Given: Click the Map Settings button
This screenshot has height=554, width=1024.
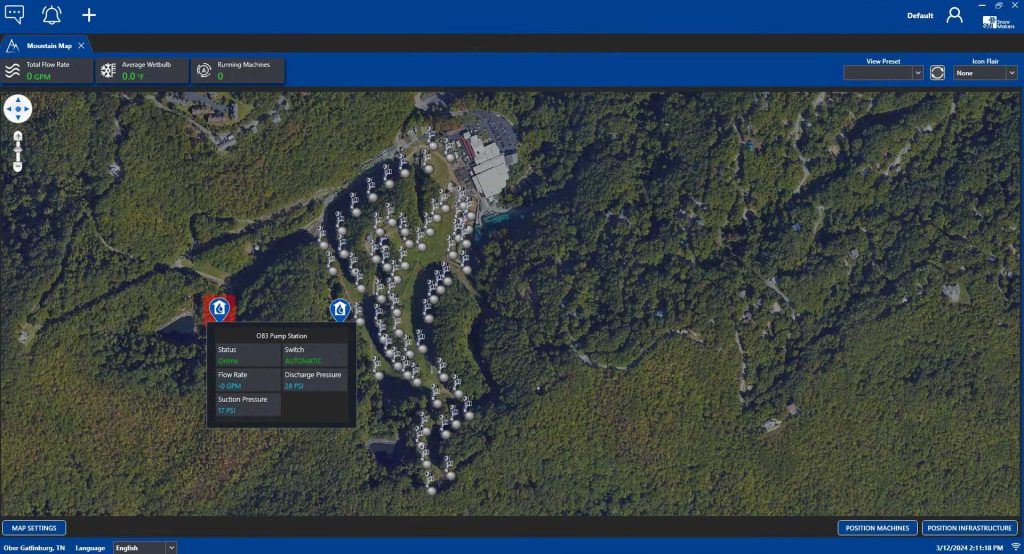Looking at the screenshot, I should point(34,528).
